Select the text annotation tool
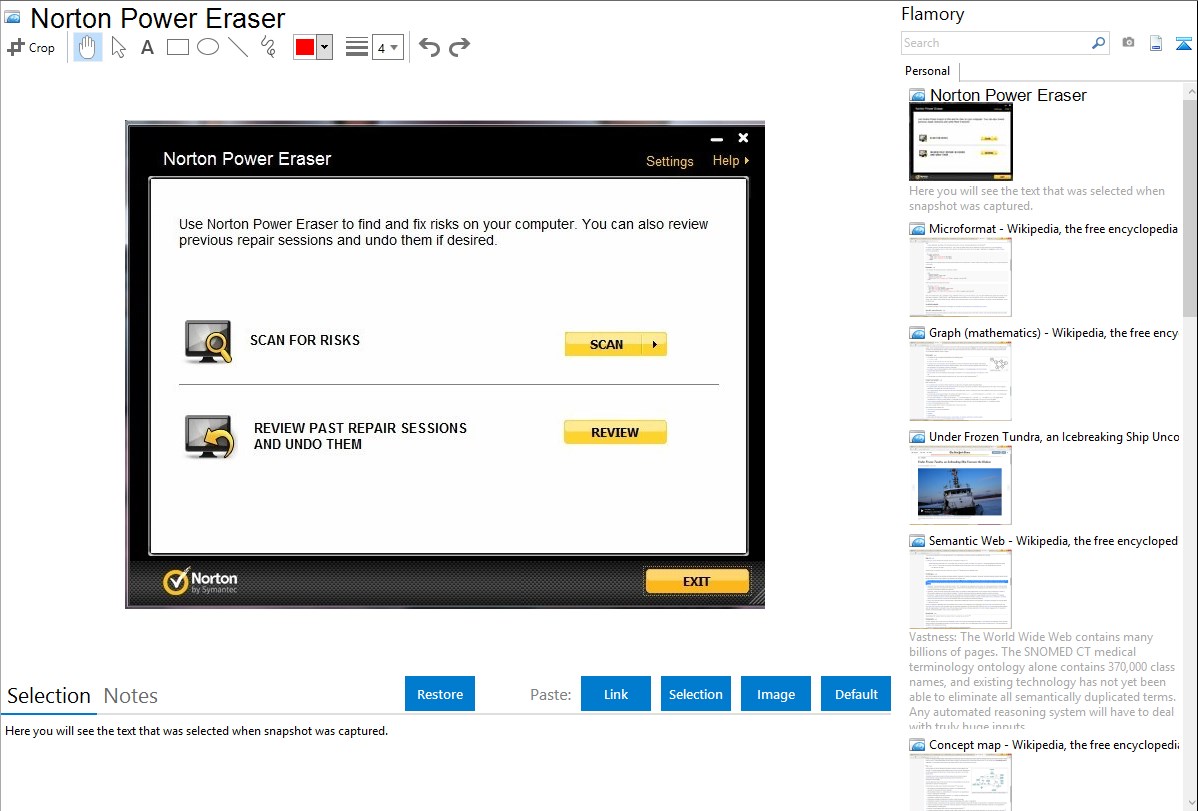This screenshot has height=811, width=1198. coord(147,47)
